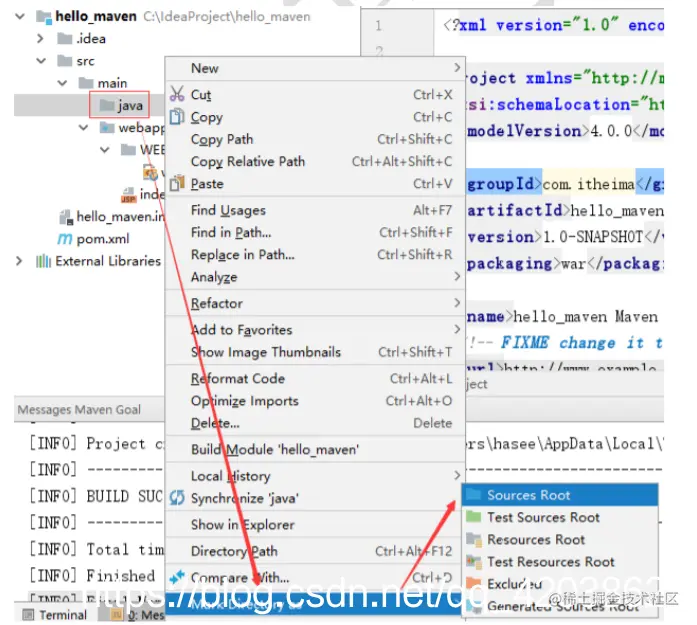Choose Show Image Thumbnails entry
The image size is (697, 625).
[x=315, y=352]
